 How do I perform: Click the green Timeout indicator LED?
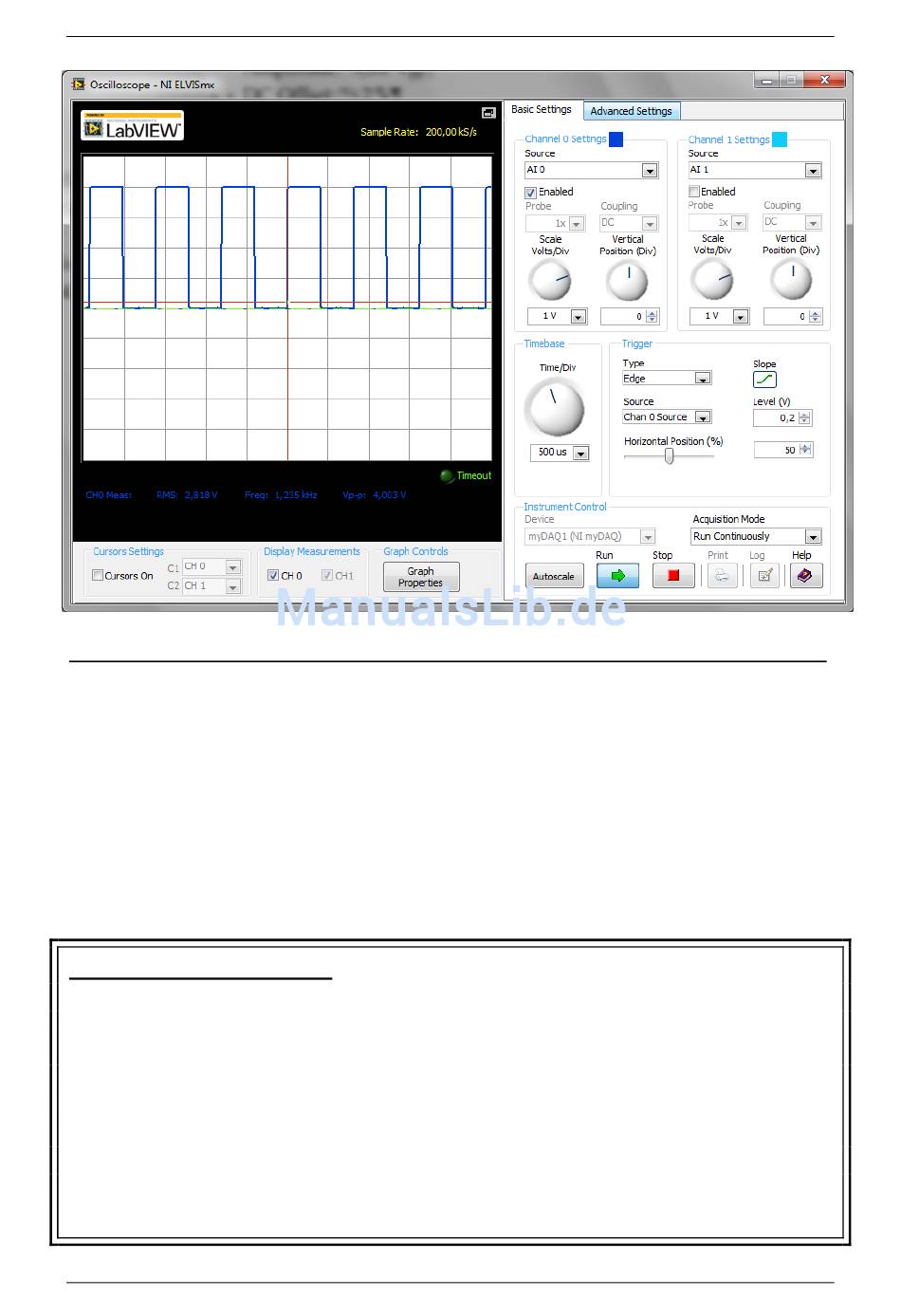point(447,476)
